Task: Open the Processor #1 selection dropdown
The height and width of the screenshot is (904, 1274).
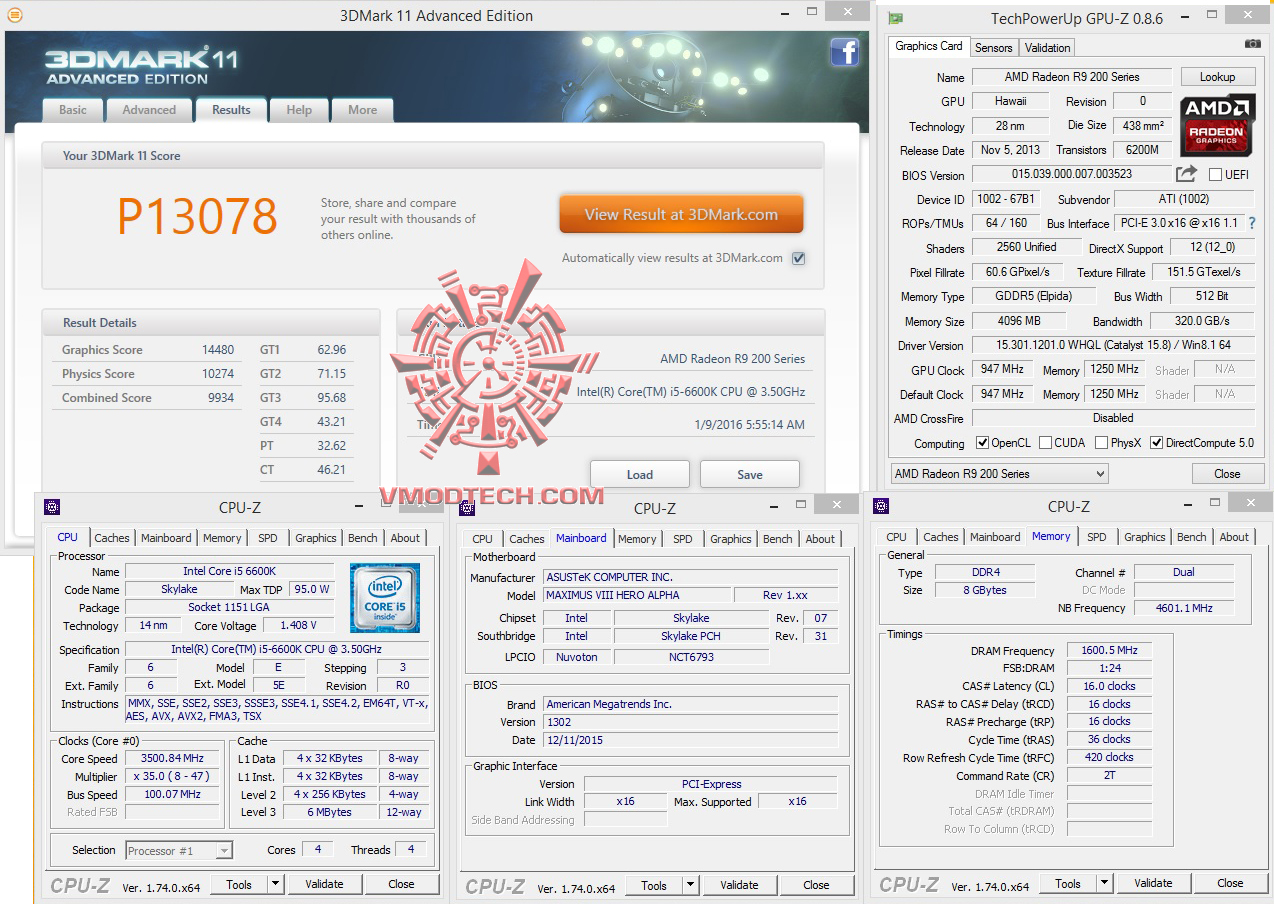Action: coord(179,851)
